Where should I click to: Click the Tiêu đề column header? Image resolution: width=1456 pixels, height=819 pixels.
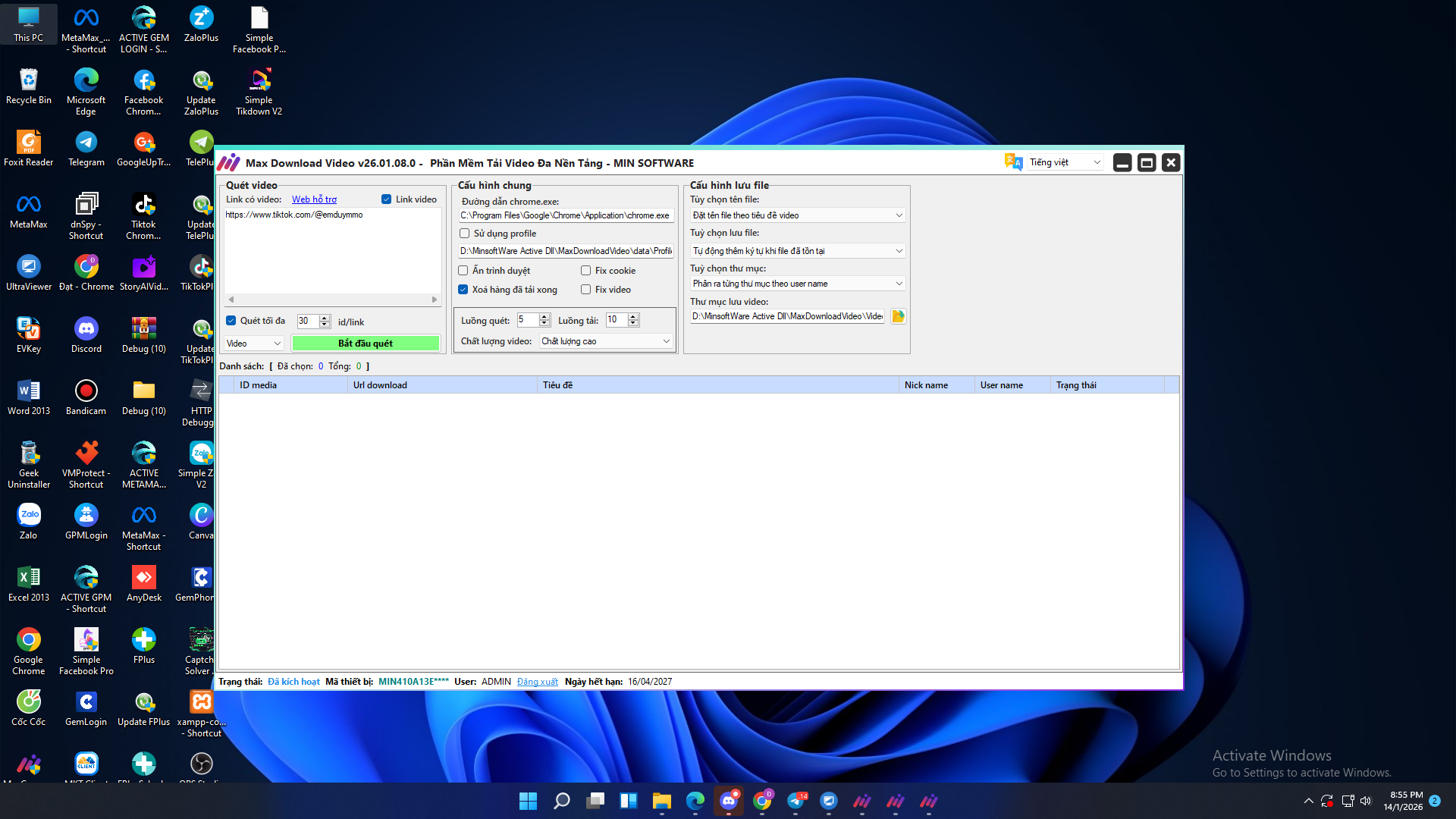click(x=718, y=385)
